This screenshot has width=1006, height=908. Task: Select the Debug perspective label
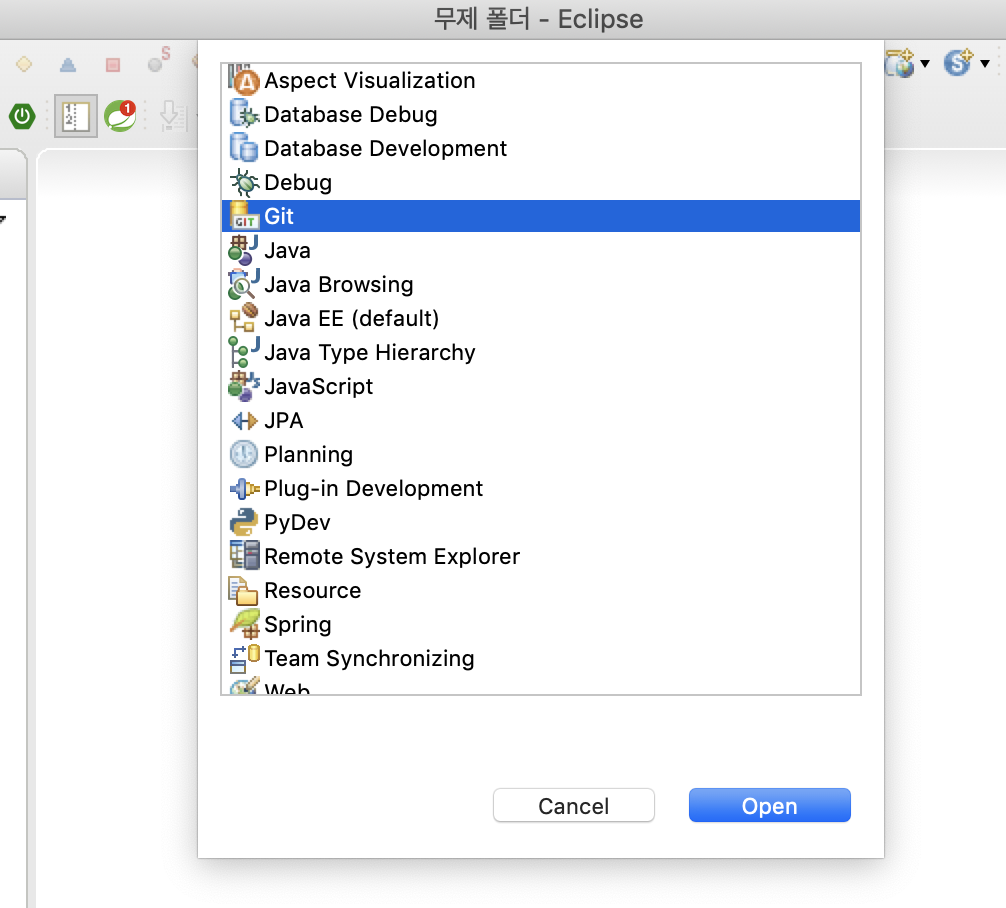[x=298, y=183]
